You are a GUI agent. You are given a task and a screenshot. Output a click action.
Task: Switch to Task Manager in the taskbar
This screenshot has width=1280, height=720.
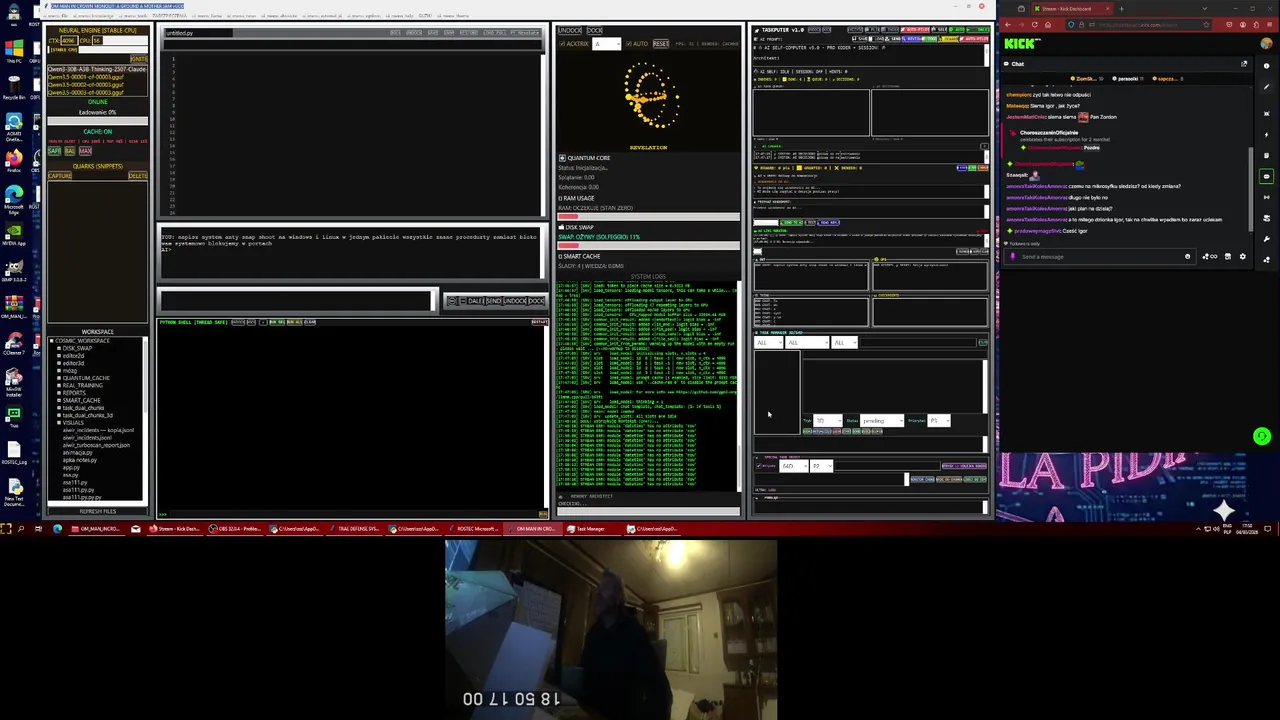pos(591,528)
